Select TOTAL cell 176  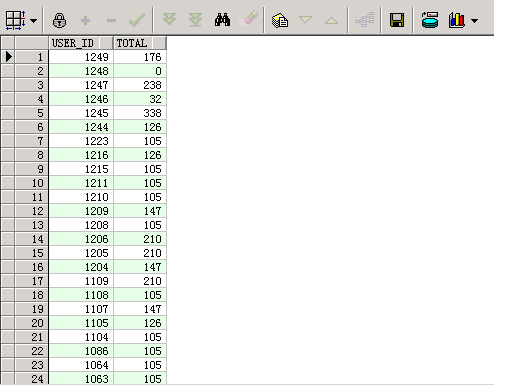click(140, 57)
